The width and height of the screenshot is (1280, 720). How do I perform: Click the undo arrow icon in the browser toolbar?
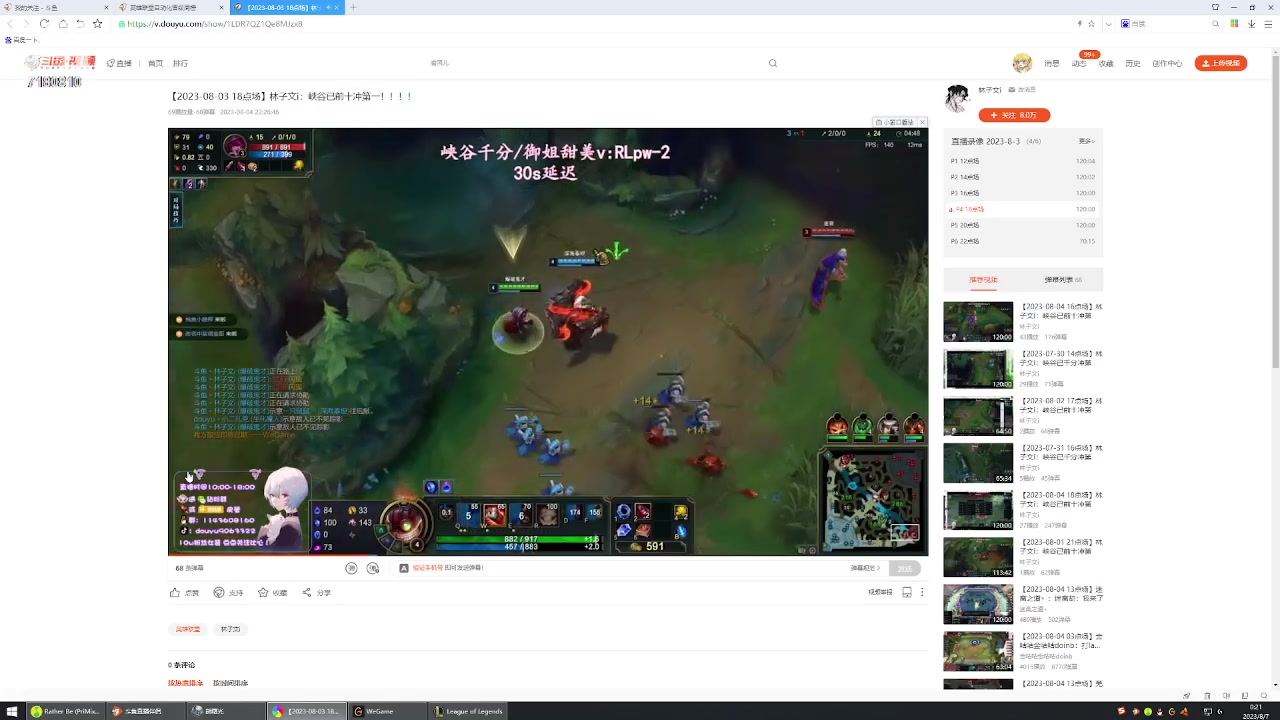click(x=80, y=23)
